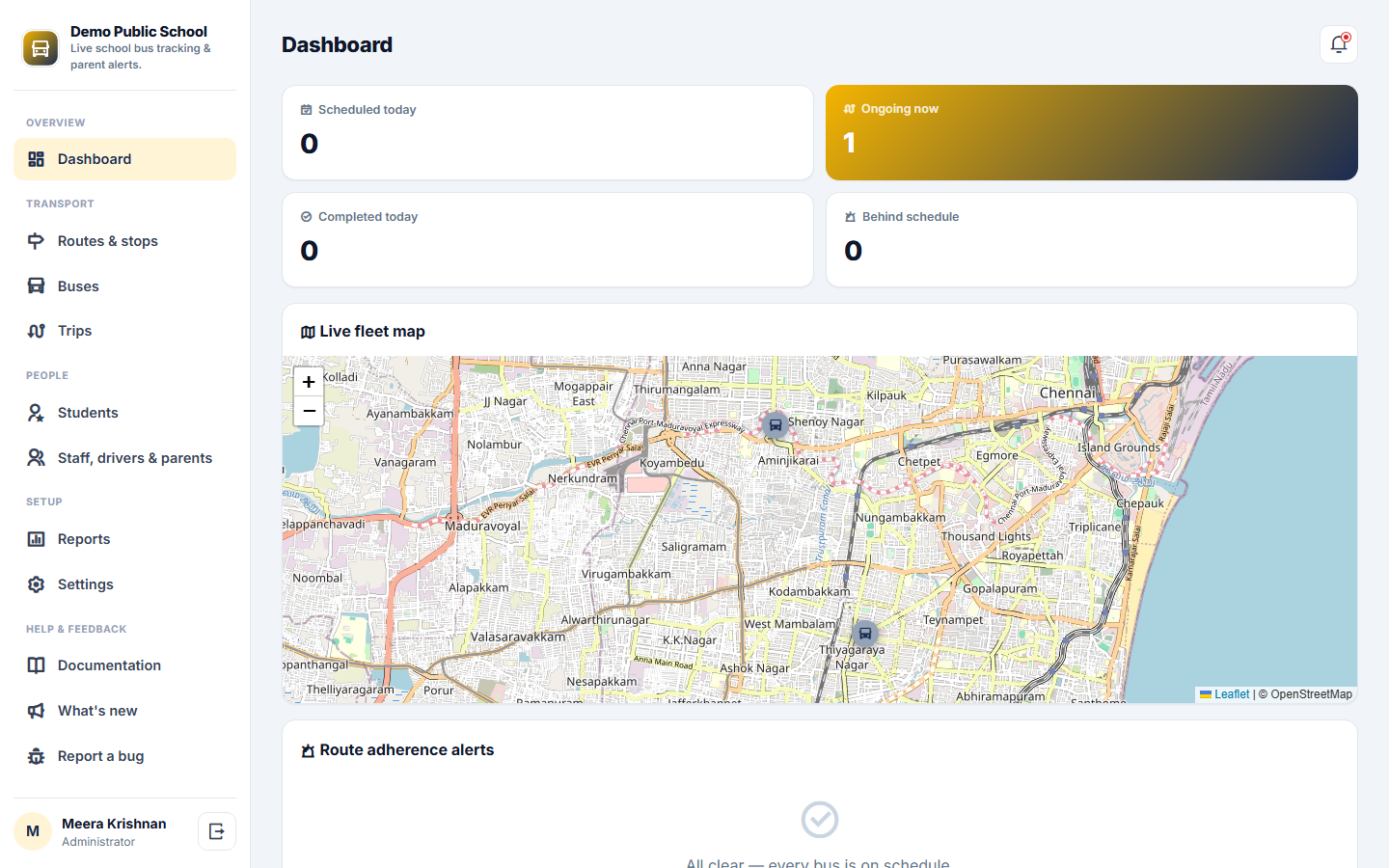Open the Dashboard page

[x=124, y=159]
